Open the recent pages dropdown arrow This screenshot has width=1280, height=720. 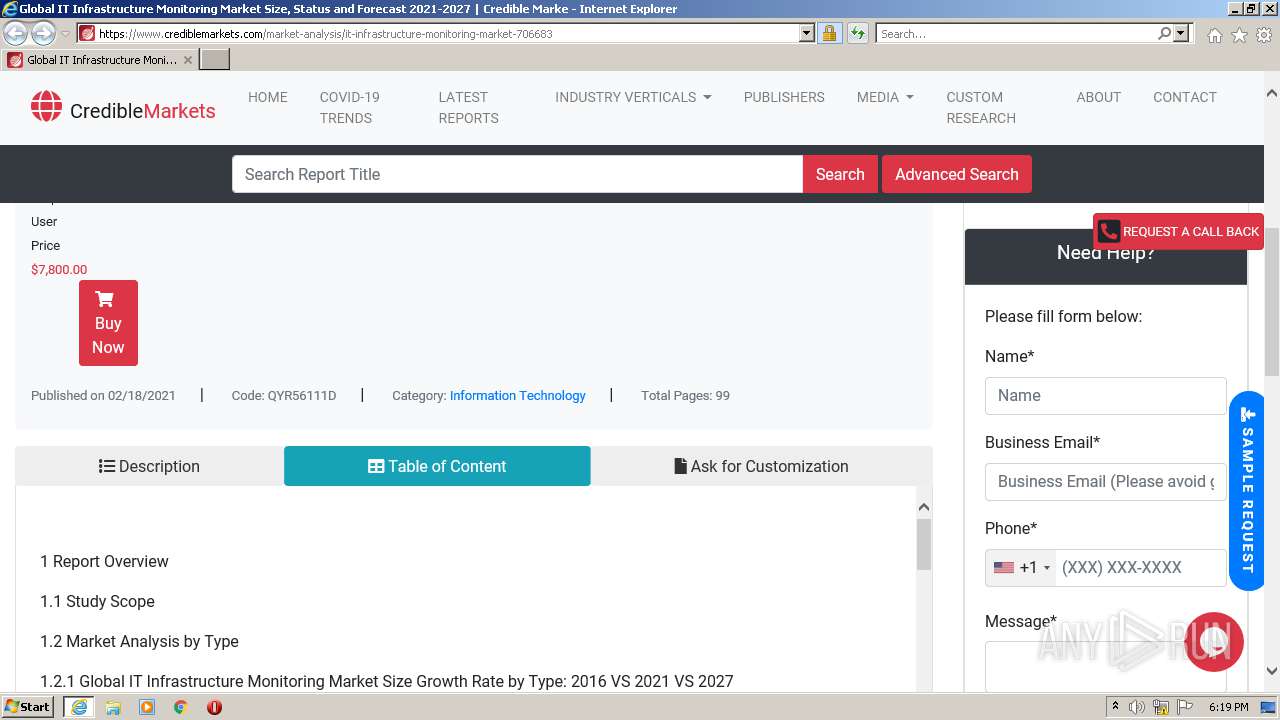pyautogui.click(x=65, y=34)
